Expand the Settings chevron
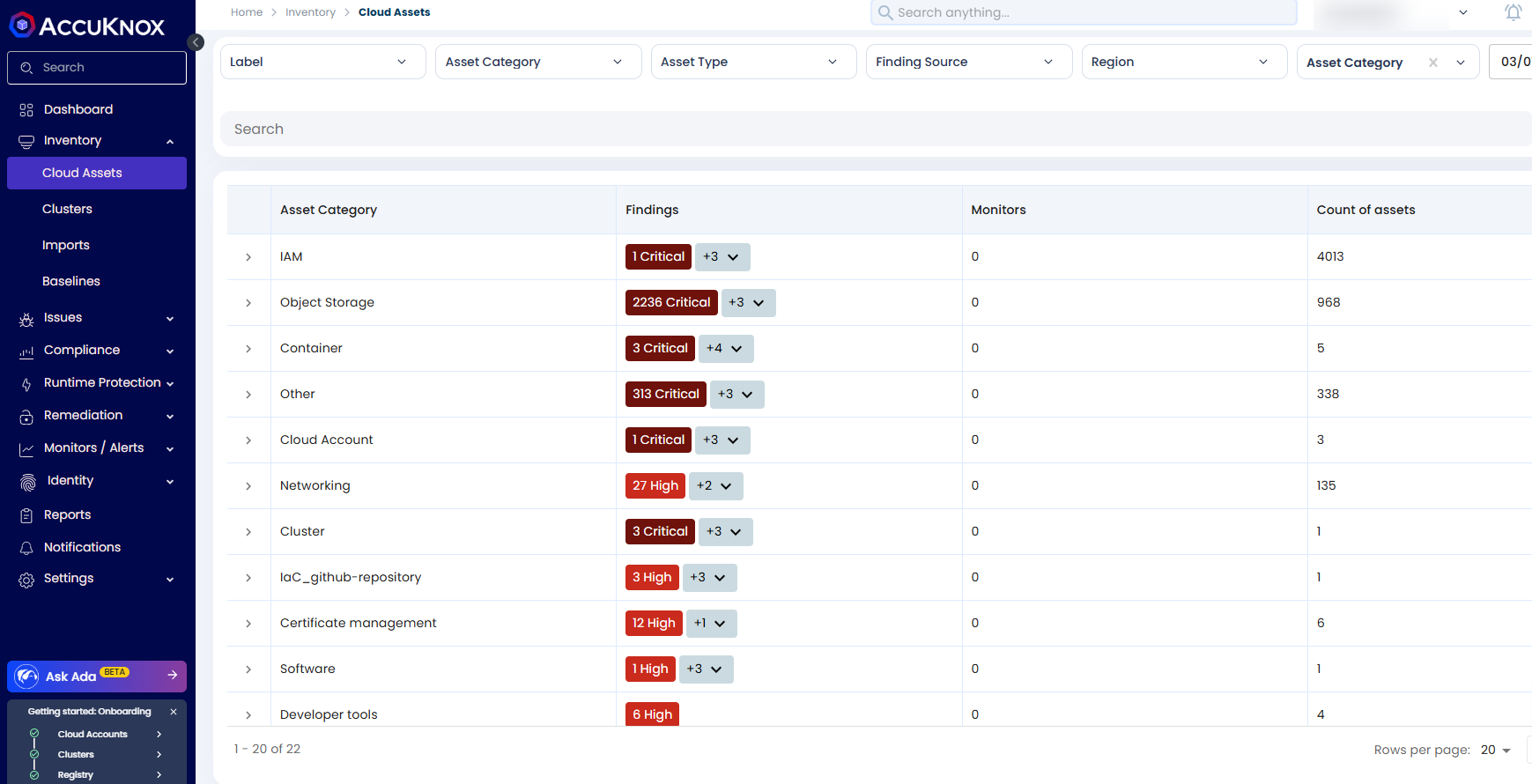The width and height of the screenshot is (1532, 784). click(170, 580)
